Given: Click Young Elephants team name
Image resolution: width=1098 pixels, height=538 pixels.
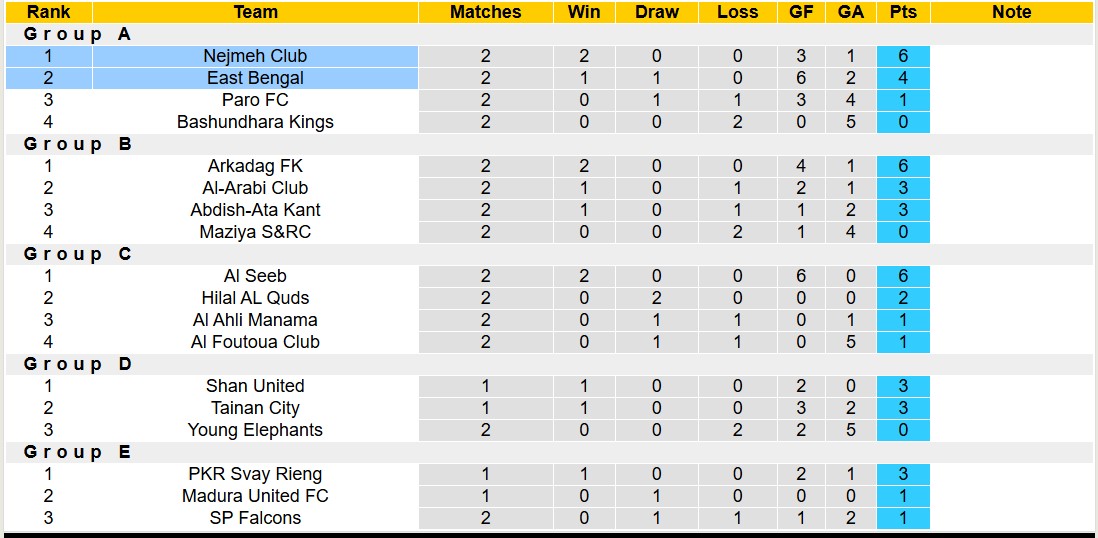Looking at the screenshot, I should coord(255,430).
